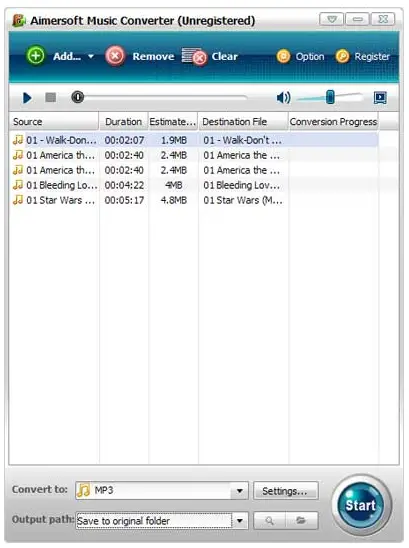Click the Register key icon
Viewport: 409px width, 548px height.
(x=342, y=56)
